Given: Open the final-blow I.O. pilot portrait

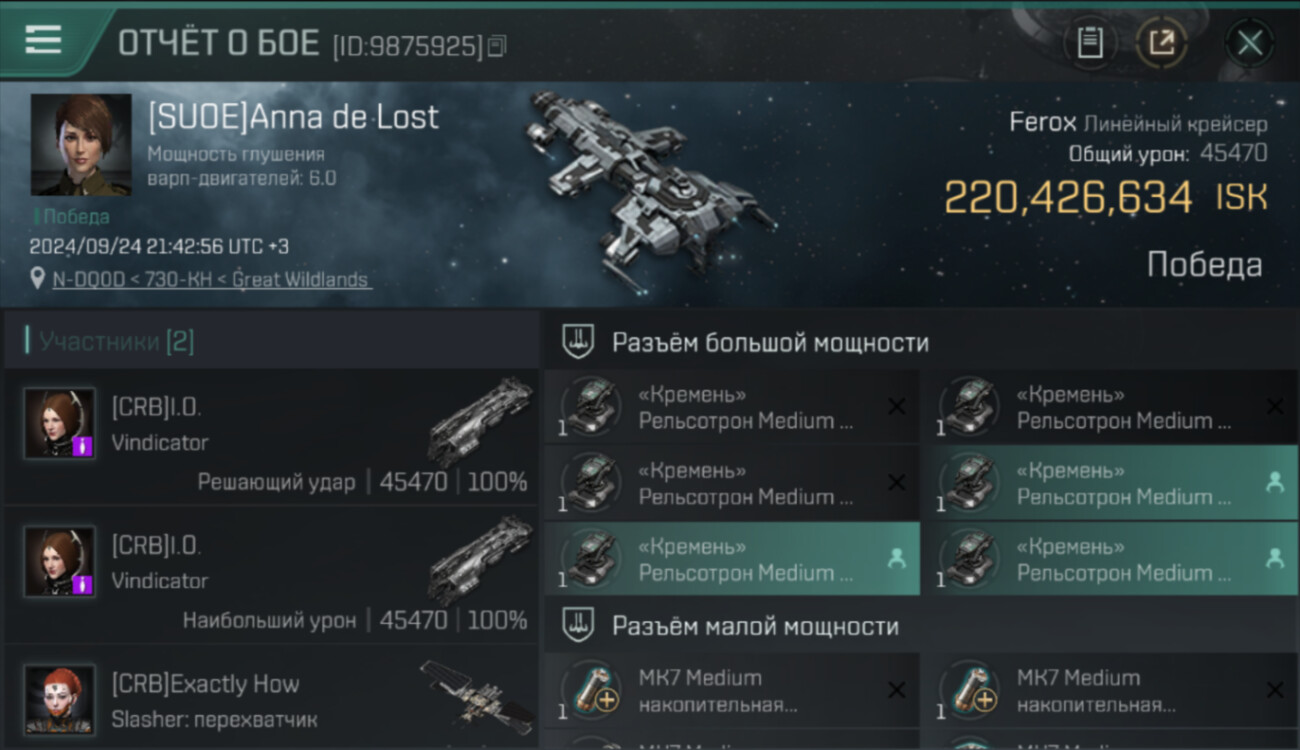Looking at the screenshot, I should (60, 423).
